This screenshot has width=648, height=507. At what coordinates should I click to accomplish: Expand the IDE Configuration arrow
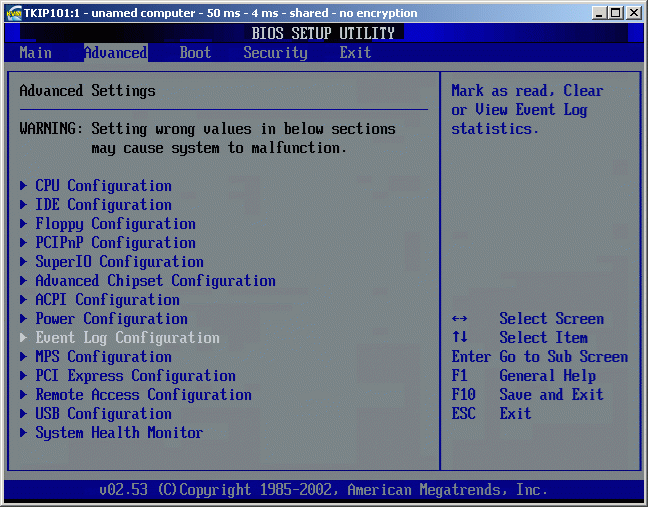coord(24,205)
